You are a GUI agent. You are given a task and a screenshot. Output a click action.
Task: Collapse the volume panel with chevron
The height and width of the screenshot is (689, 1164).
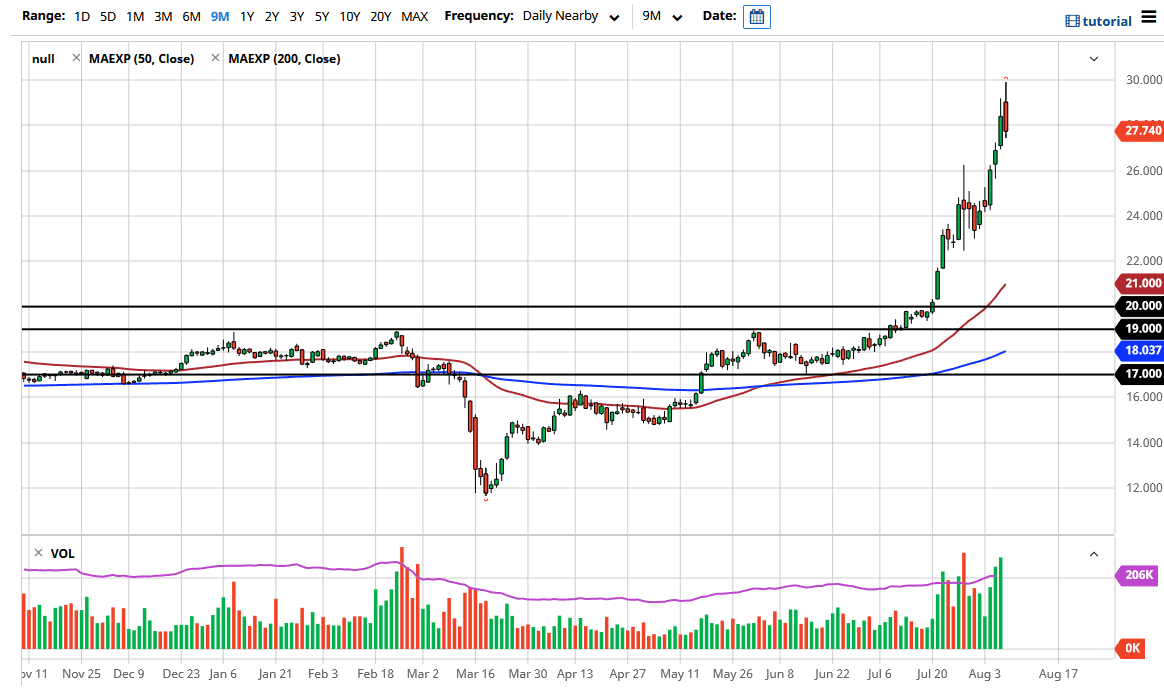1093,554
